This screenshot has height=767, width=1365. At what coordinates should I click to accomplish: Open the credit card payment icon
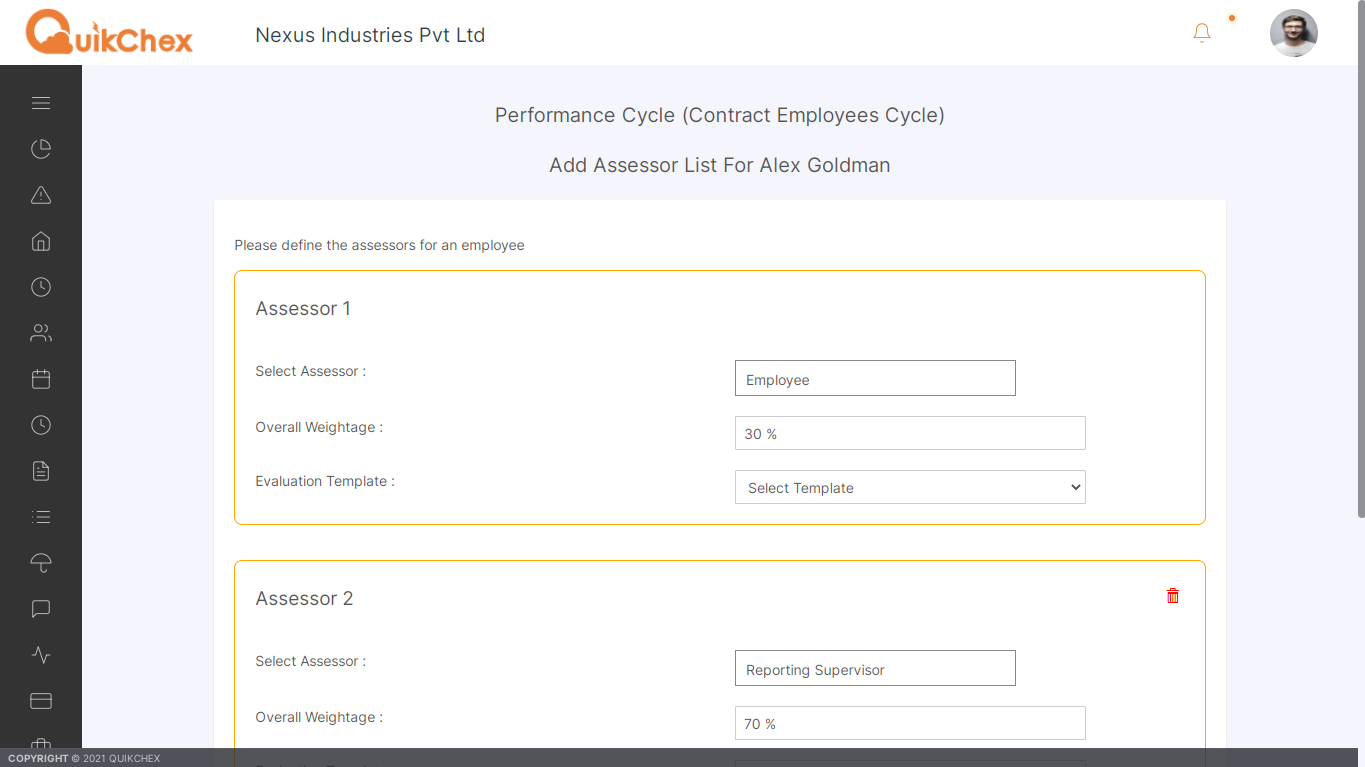coord(41,701)
